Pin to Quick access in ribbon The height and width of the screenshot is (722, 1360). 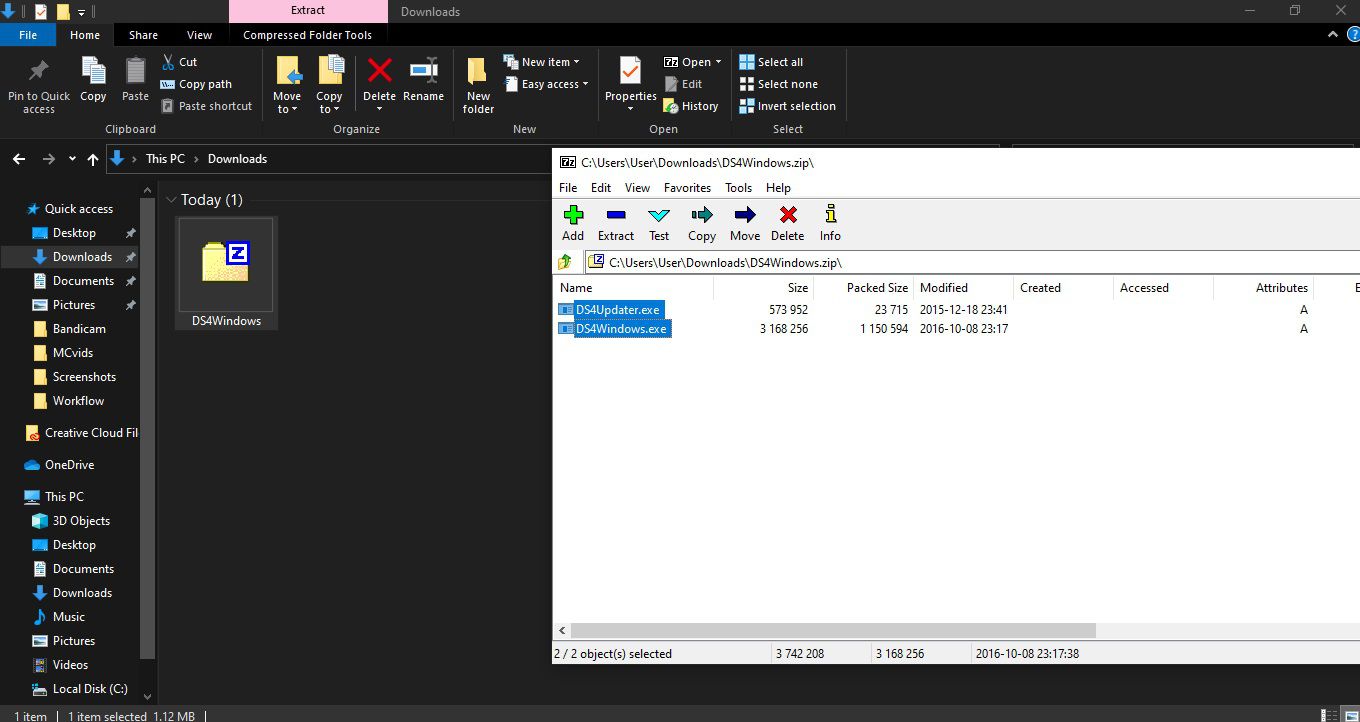39,86
